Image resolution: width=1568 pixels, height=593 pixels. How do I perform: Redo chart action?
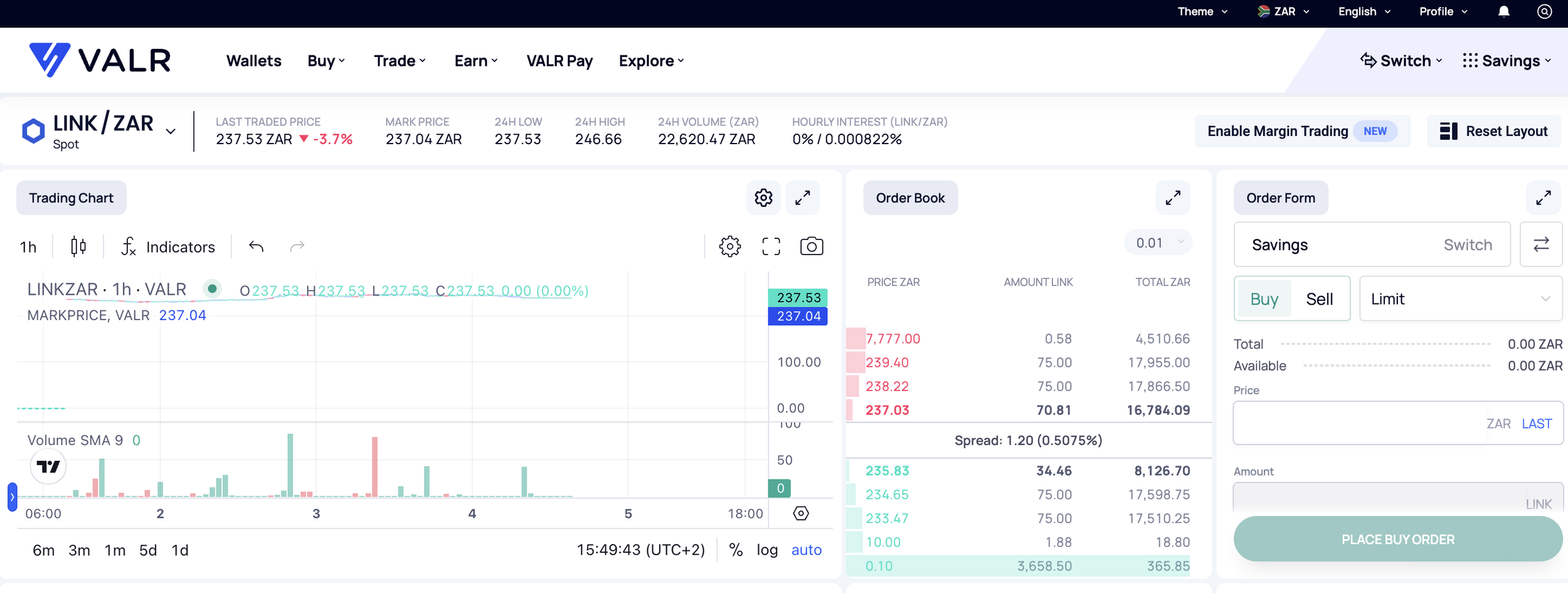(297, 246)
